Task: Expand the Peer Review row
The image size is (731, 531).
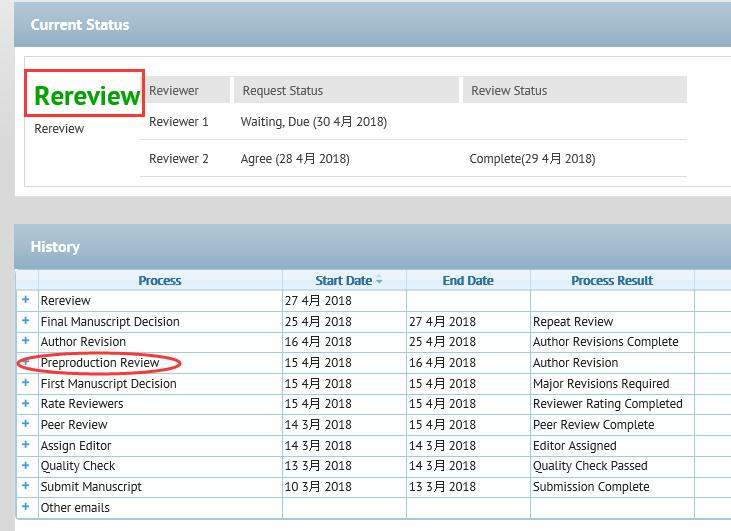Action: [26, 425]
